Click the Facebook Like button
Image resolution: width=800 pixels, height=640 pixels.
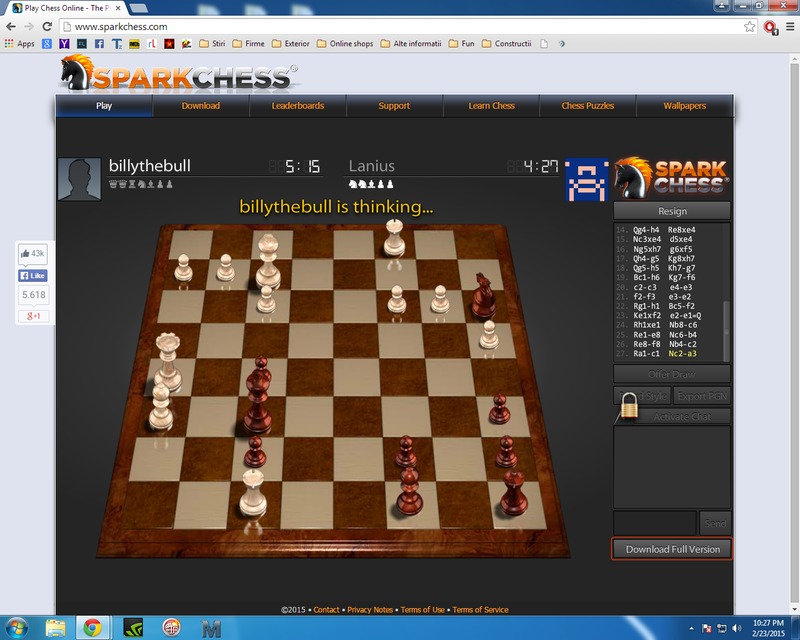click(x=33, y=276)
